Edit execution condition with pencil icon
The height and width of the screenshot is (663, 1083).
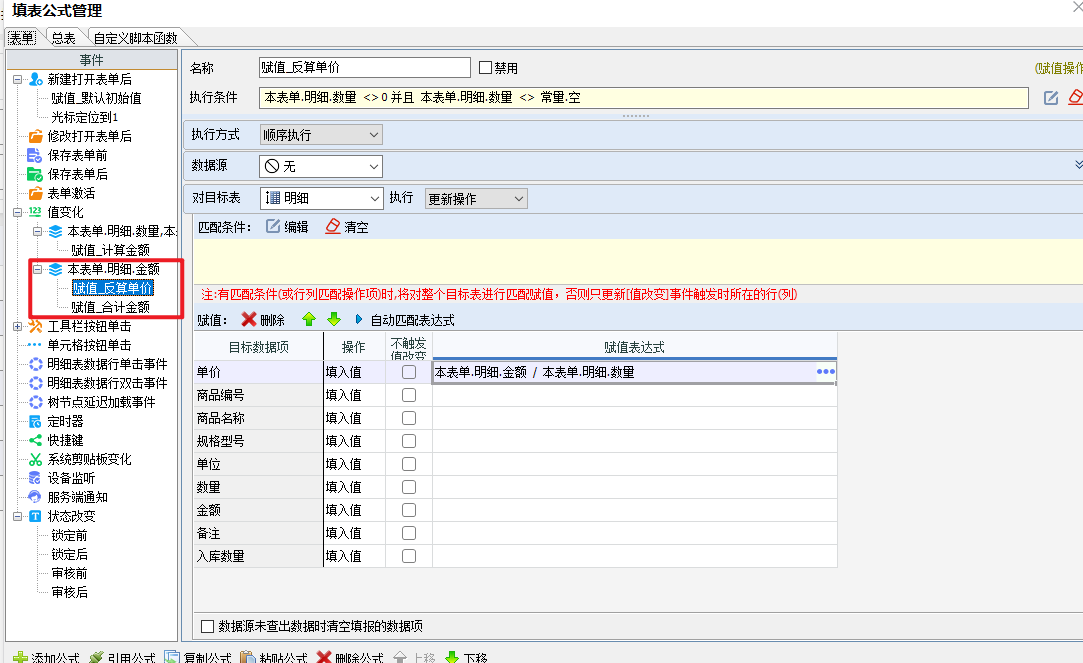coord(1051,98)
